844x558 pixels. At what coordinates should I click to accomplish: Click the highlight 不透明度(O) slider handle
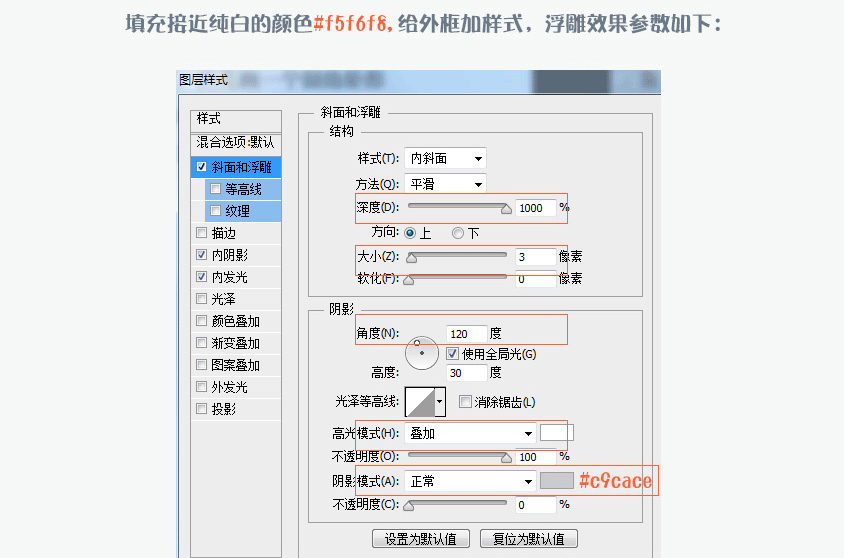(x=506, y=457)
